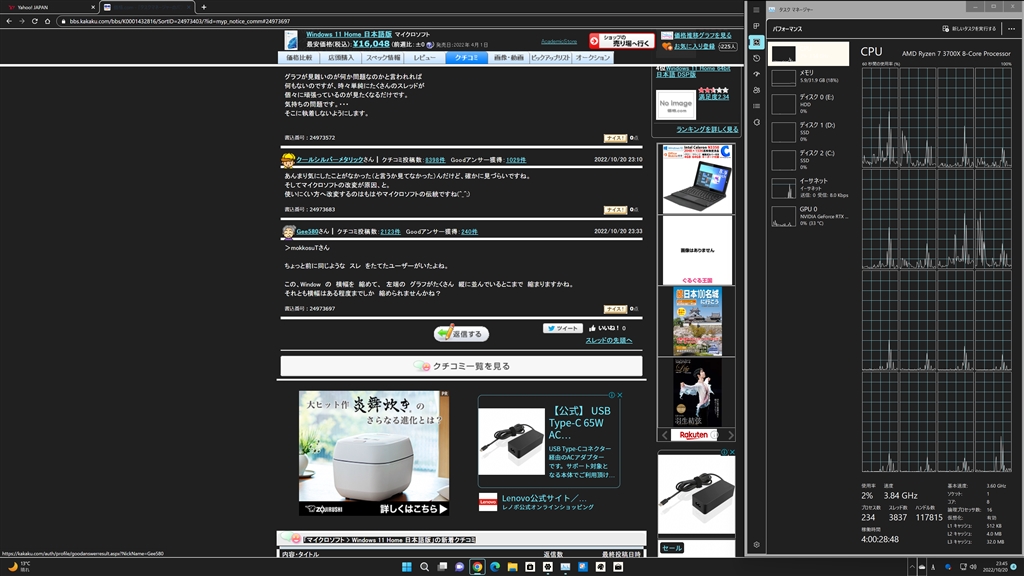Go back in Chrome browser

[8, 21]
